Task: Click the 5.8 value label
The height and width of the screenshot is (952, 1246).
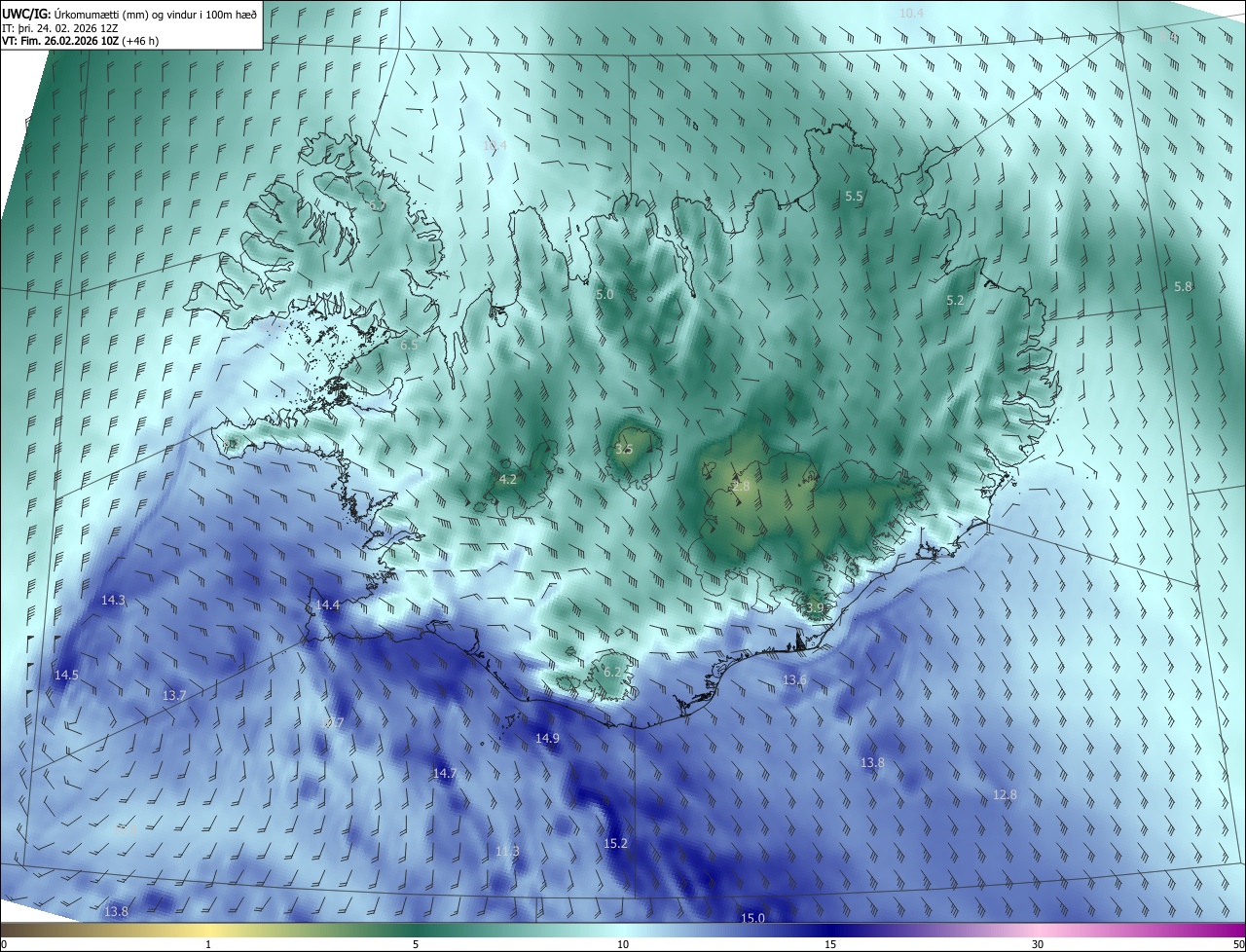Action: click(1183, 287)
